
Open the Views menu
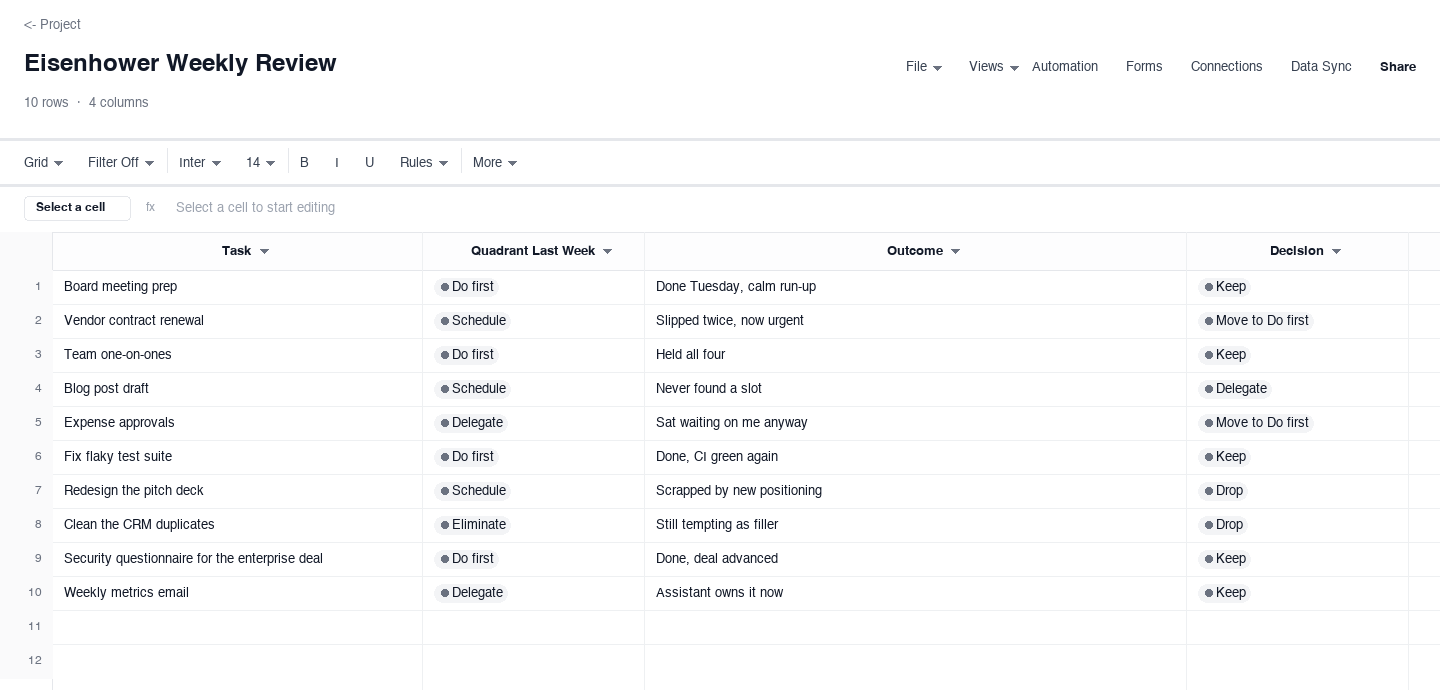click(994, 67)
